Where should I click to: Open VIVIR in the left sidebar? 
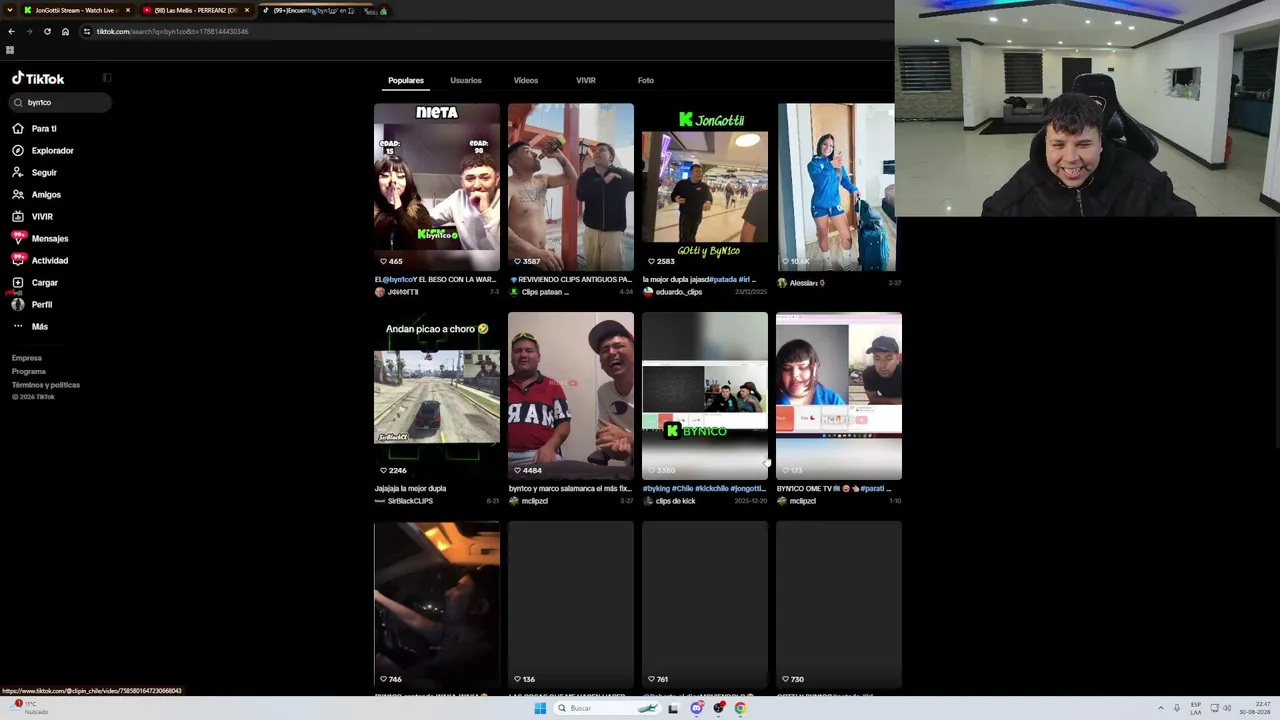click(41, 217)
